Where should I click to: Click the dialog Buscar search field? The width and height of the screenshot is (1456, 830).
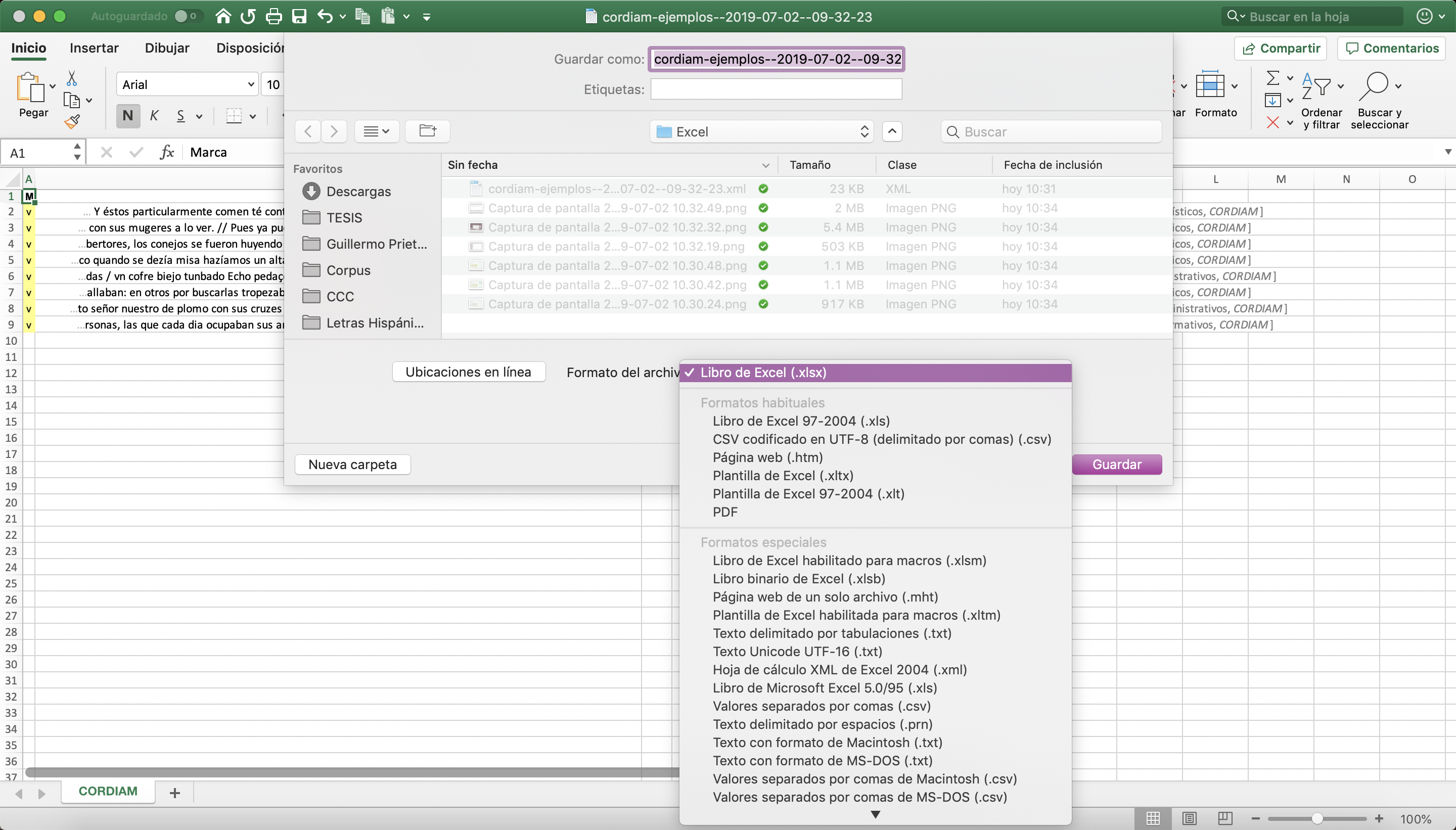1051,132
